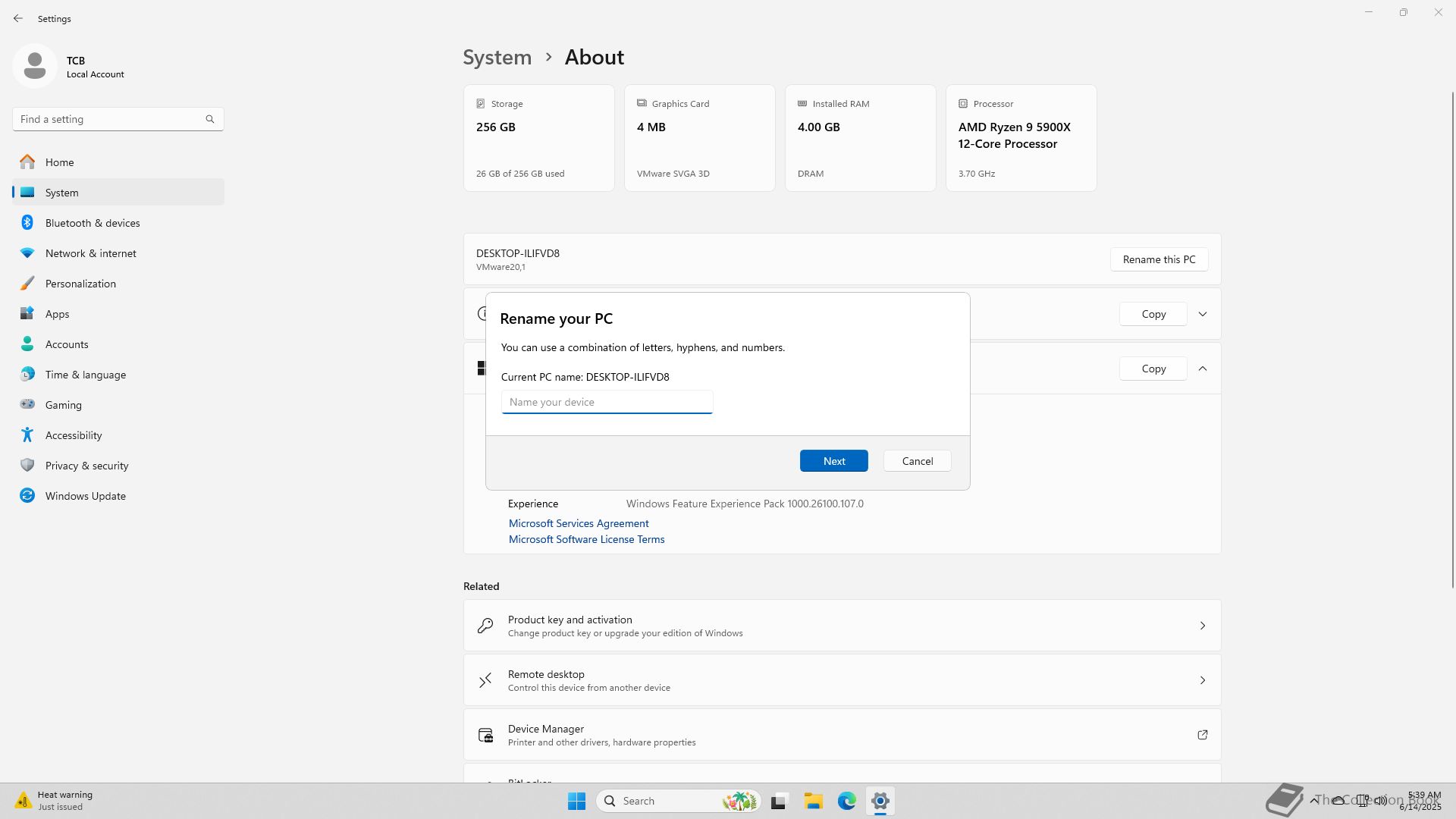Open Accessibility settings
Viewport: 1456px width, 819px height.
(73, 435)
